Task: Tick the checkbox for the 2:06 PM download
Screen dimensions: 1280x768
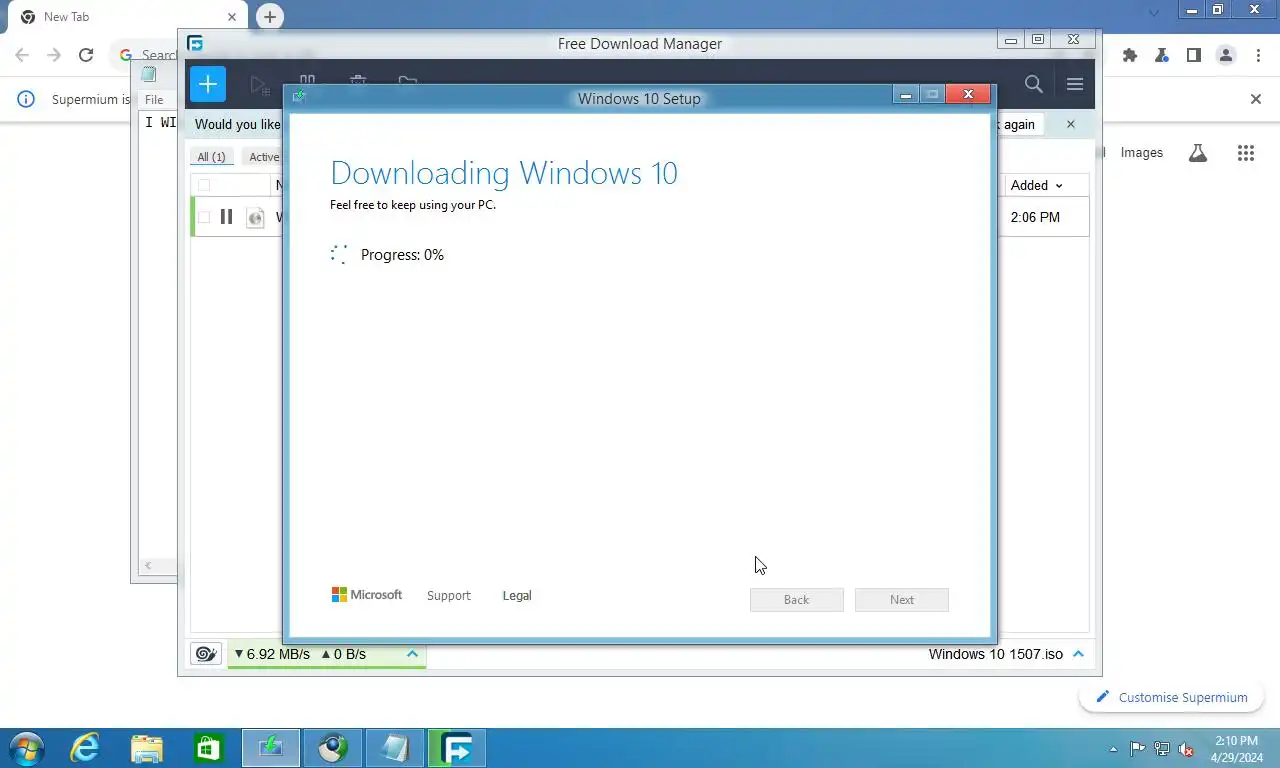Action: click(204, 217)
